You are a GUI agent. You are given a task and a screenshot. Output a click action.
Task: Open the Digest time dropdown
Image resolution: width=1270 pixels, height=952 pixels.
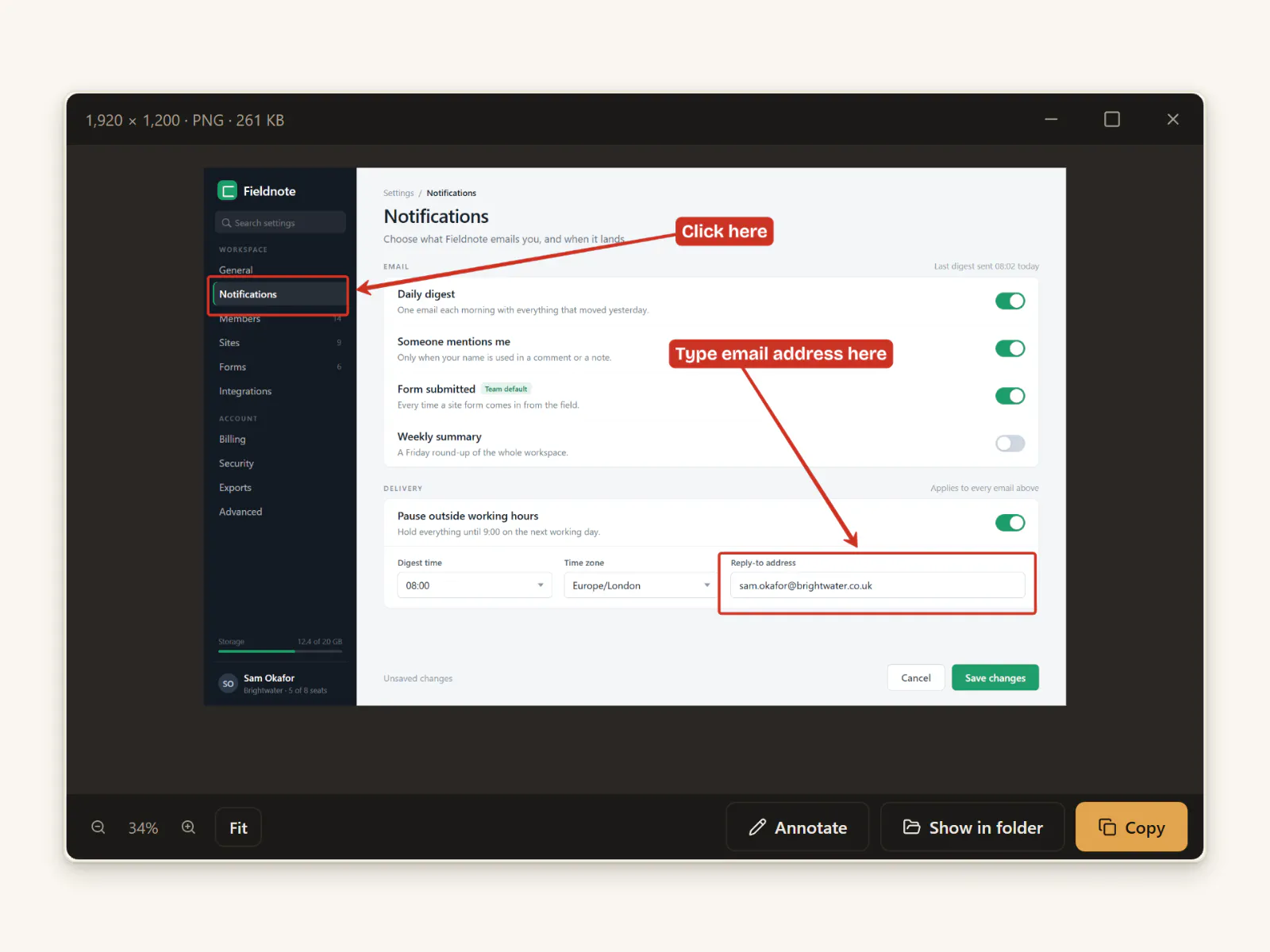pos(475,585)
